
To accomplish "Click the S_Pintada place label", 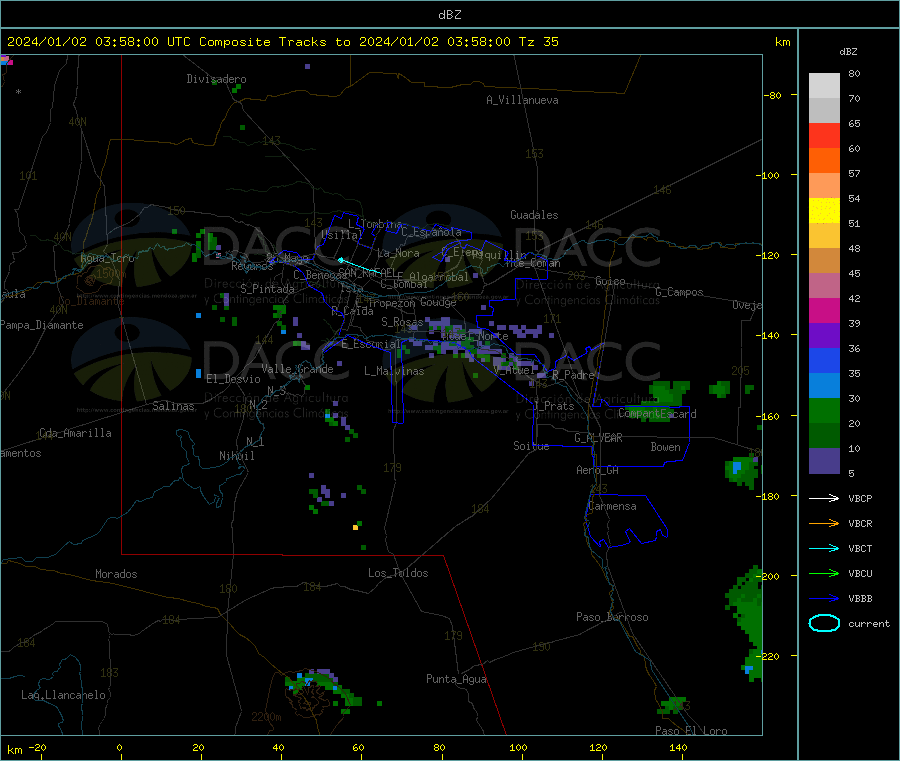I will [267, 289].
